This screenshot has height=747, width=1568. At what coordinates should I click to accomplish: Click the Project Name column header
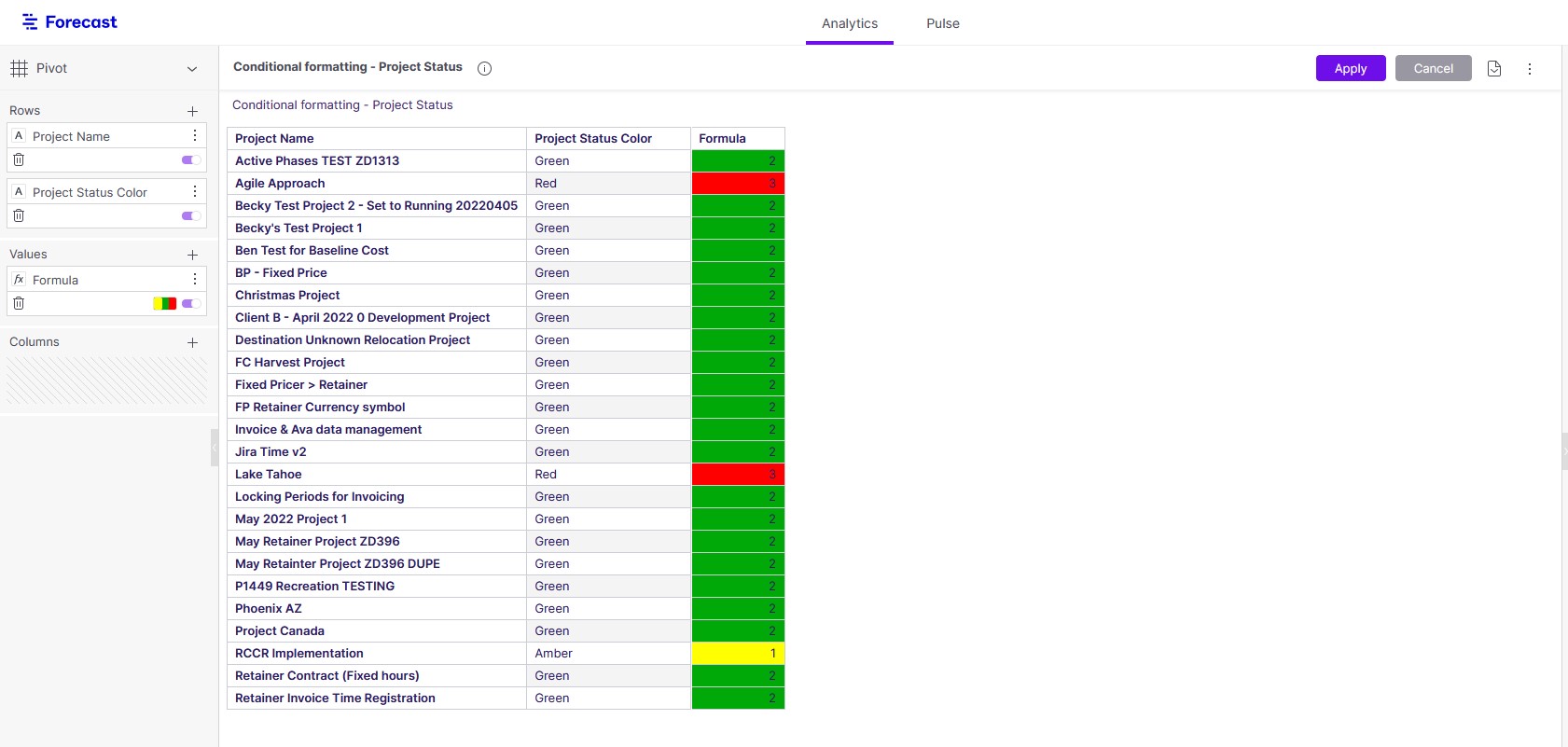click(377, 139)
